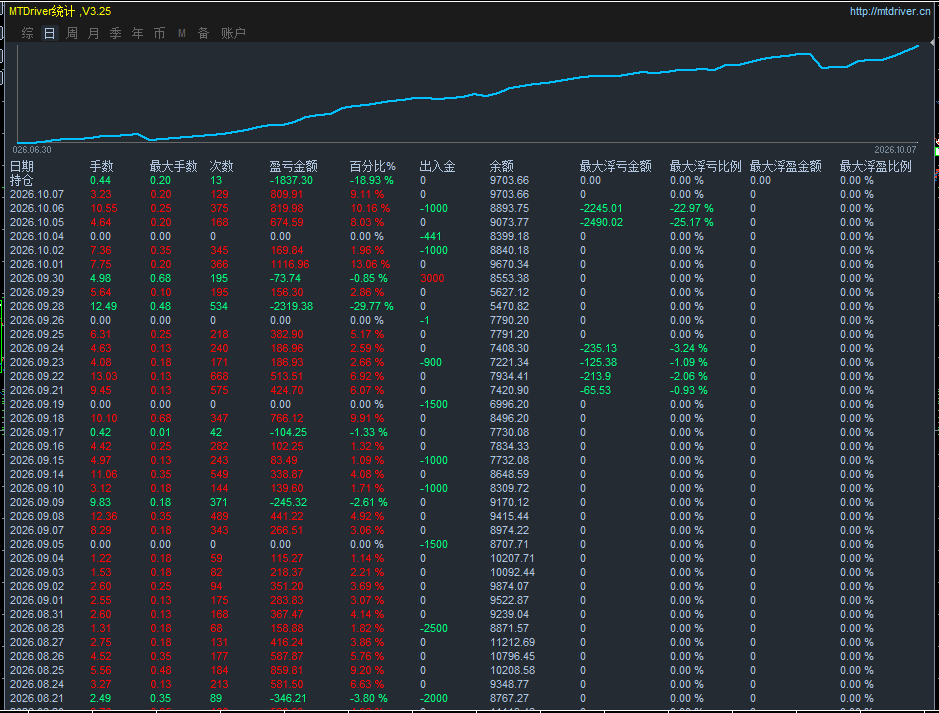939x713 pixels.
Task: Click the 余额 column header
Action: pyautogui.click(x=502, y=166)
